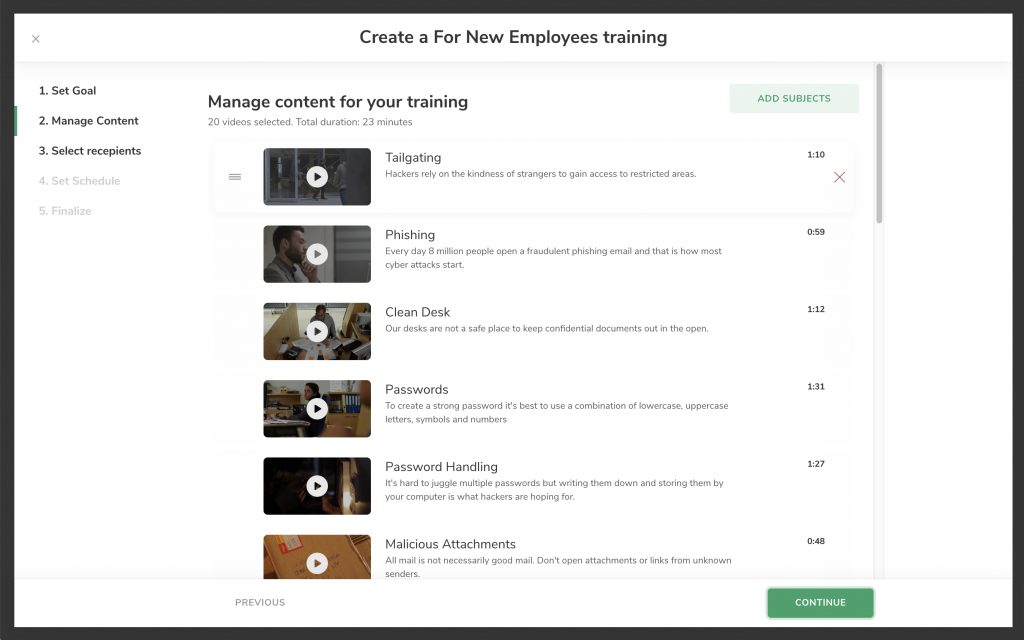
Task: Click the Phishing video thumbnail
Action: [x=317, y=254]
